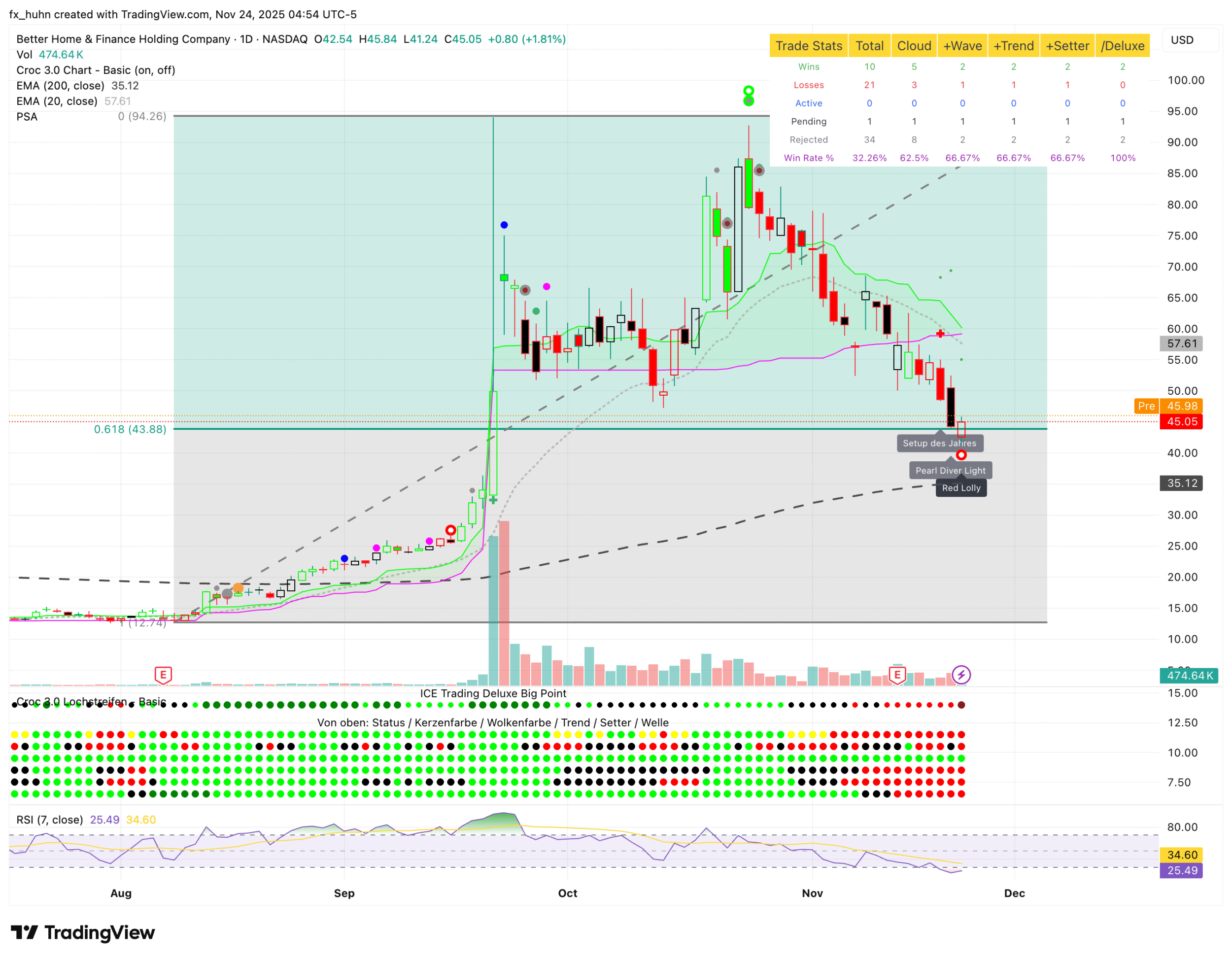Select the /Deluxe column header in Trade Stats
This screenshot has width=1232, height=960.
[1122, 46]
